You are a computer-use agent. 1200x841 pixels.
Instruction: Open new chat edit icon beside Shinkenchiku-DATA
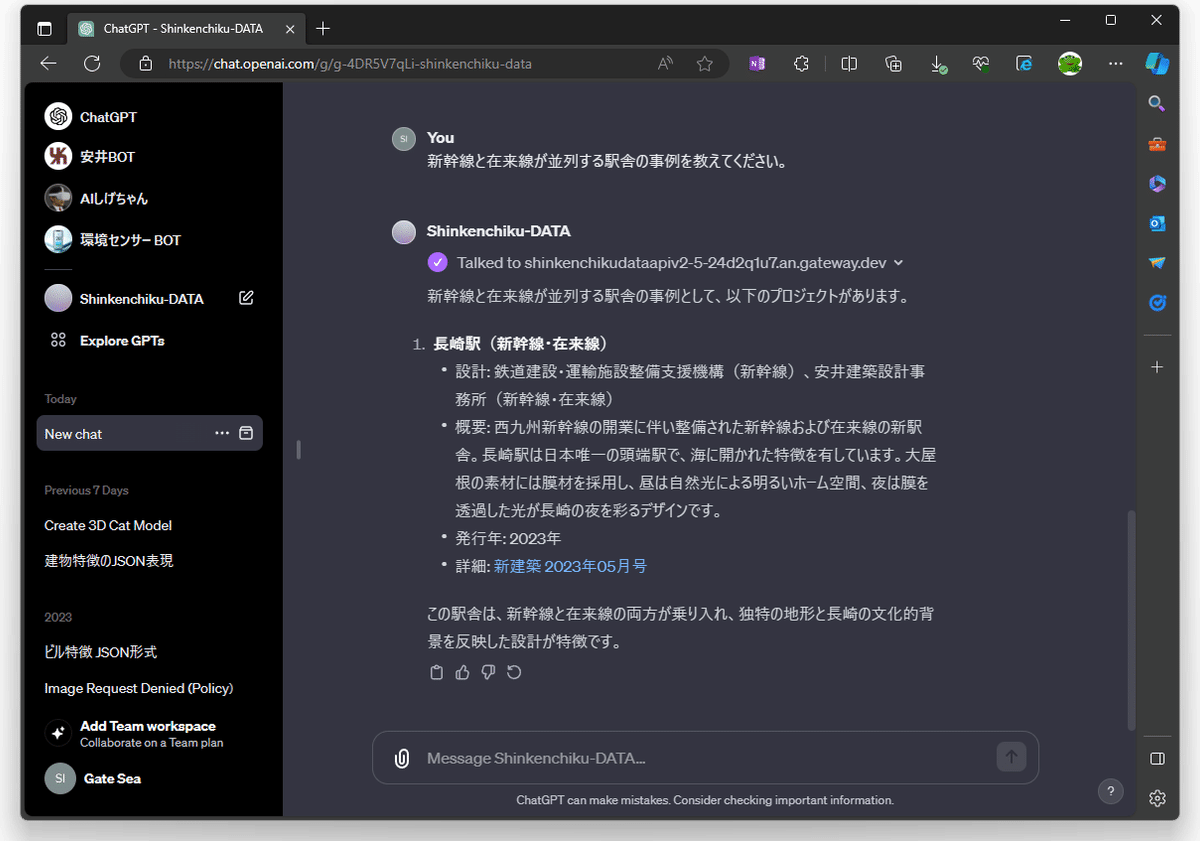click(x=246, y=298)
